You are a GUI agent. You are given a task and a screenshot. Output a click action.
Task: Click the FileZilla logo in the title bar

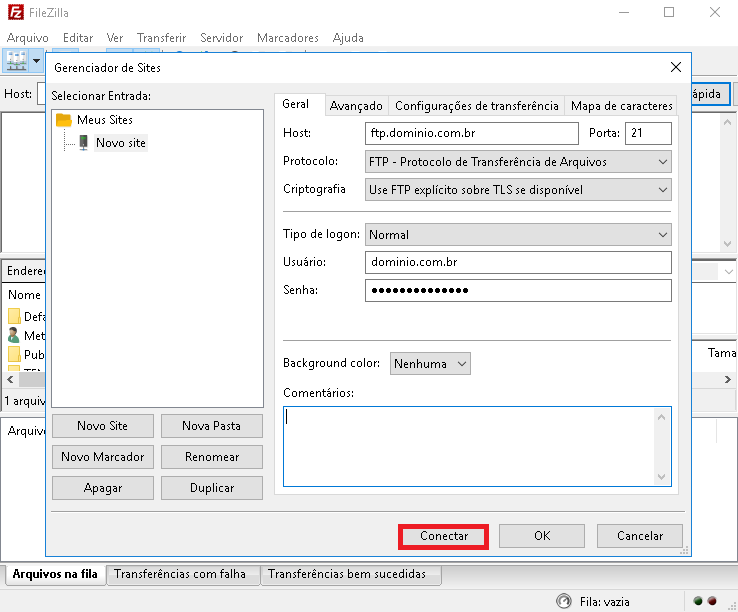(12, 13)
